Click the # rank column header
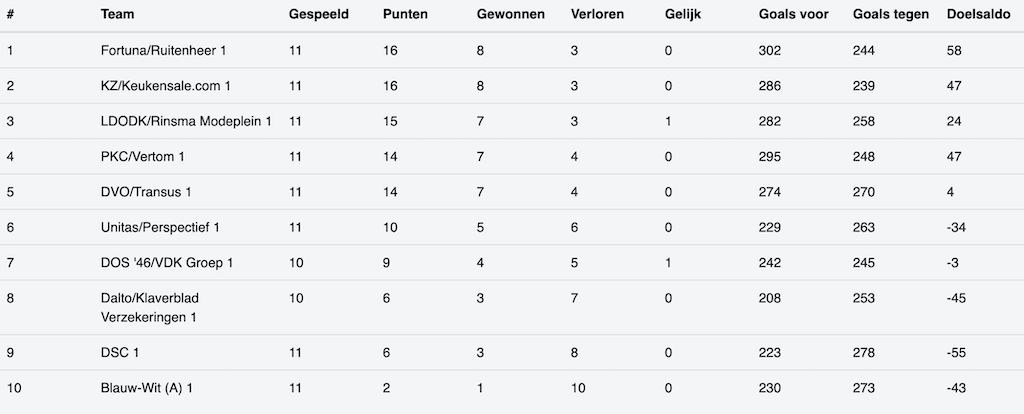Image resolution: width=1024 pixels, height=414 pixels. click(x=10, y=15)
